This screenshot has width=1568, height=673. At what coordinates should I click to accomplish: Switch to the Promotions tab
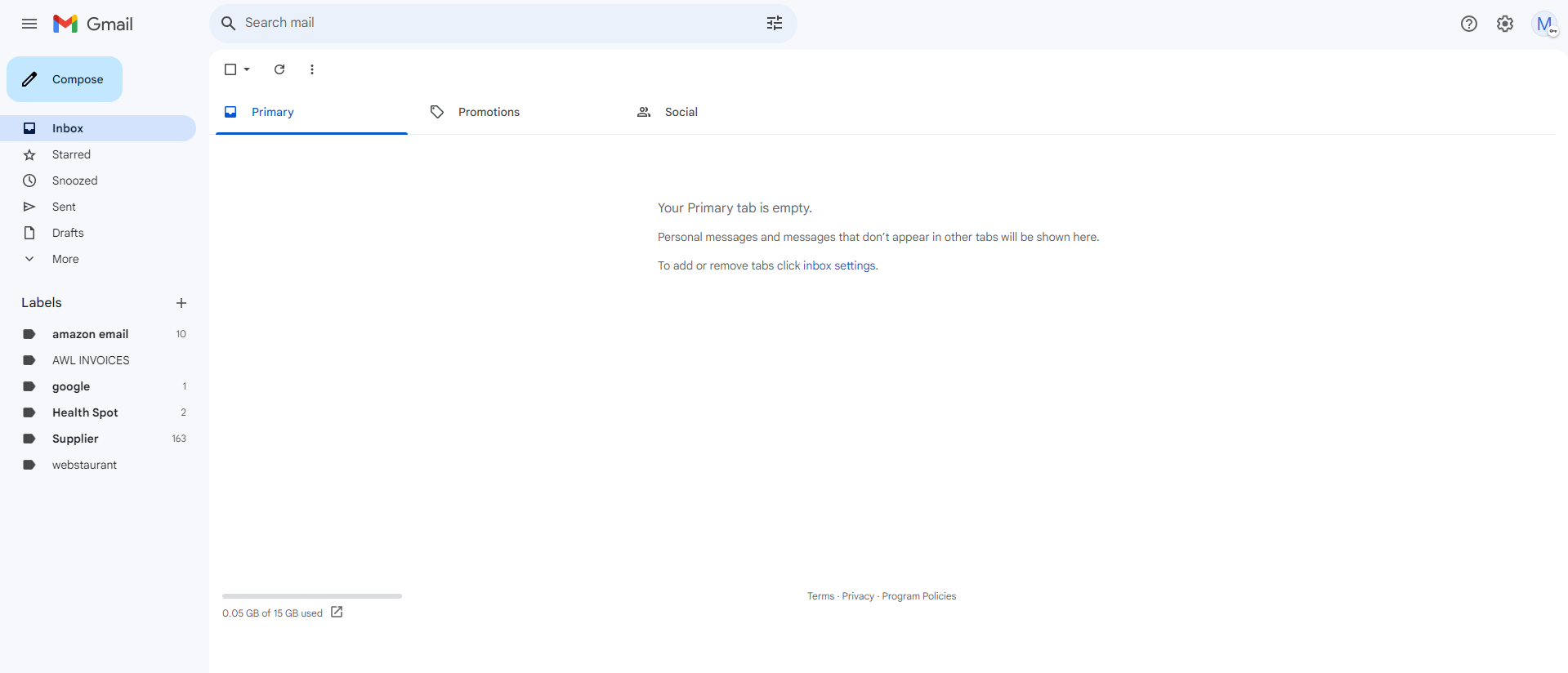pyautogui.click(x=518, y=112)
